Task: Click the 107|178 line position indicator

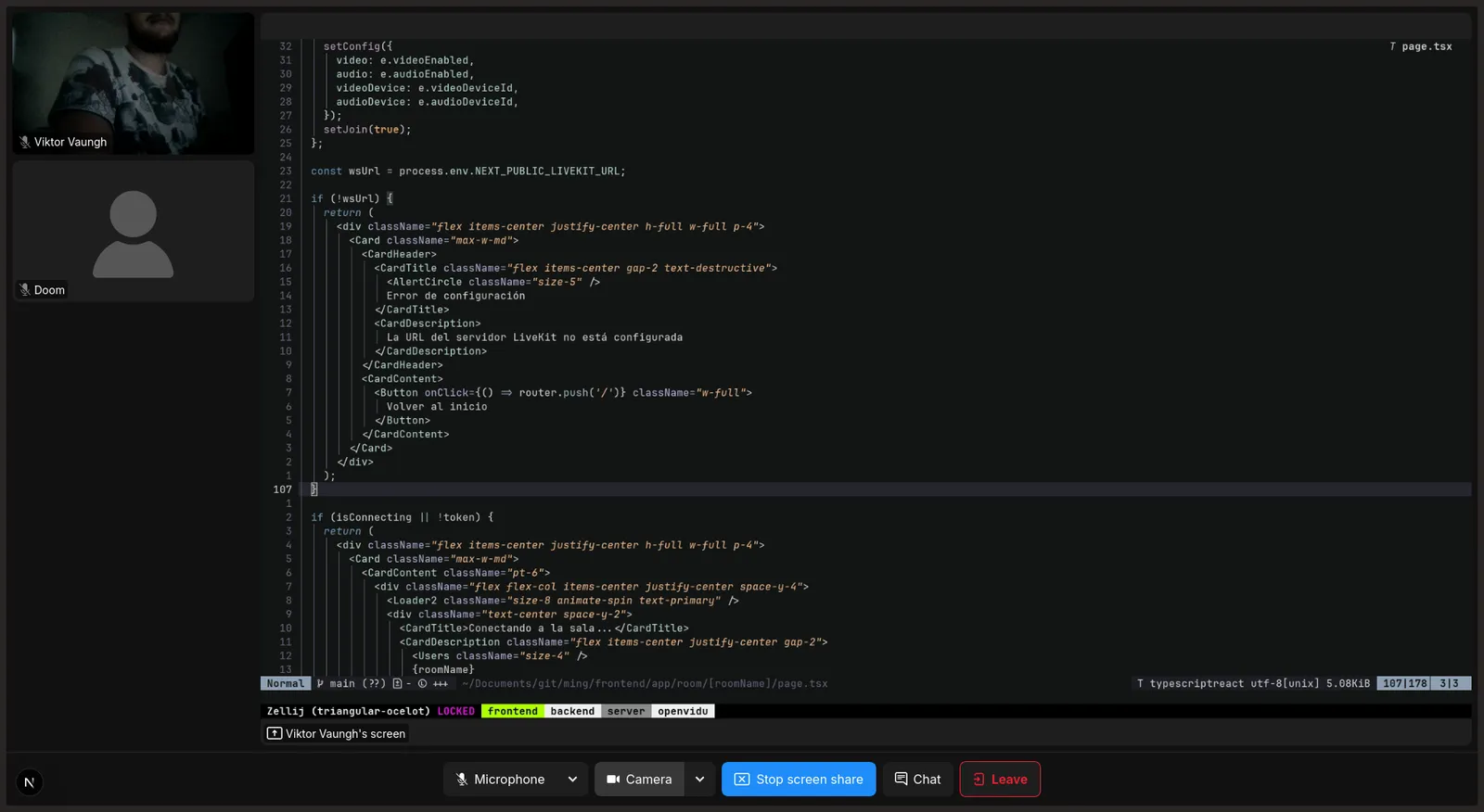Action: tap(1404, 684)
